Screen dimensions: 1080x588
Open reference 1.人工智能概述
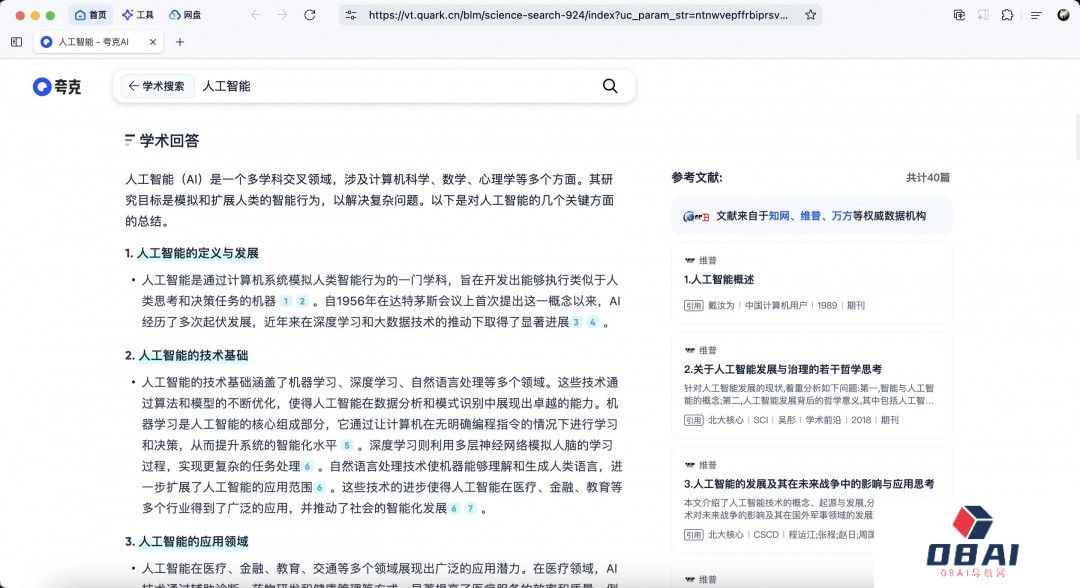click(x=719, y=279)
